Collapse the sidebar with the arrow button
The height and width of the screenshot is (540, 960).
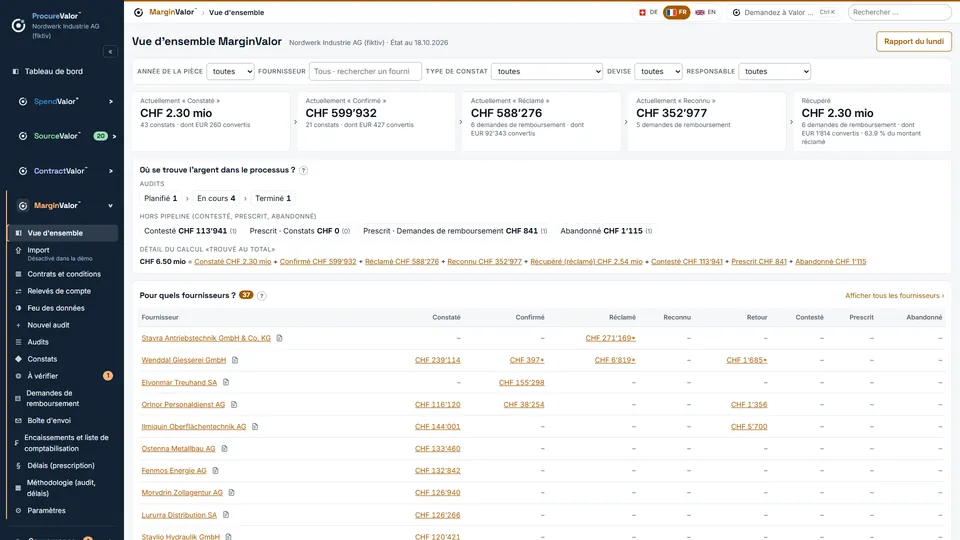pyautogui.click(x=110, y=52)
